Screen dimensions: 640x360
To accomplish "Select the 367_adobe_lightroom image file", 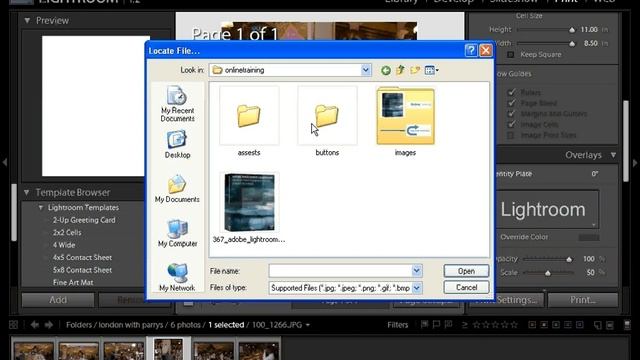I will tap(249, 208).
